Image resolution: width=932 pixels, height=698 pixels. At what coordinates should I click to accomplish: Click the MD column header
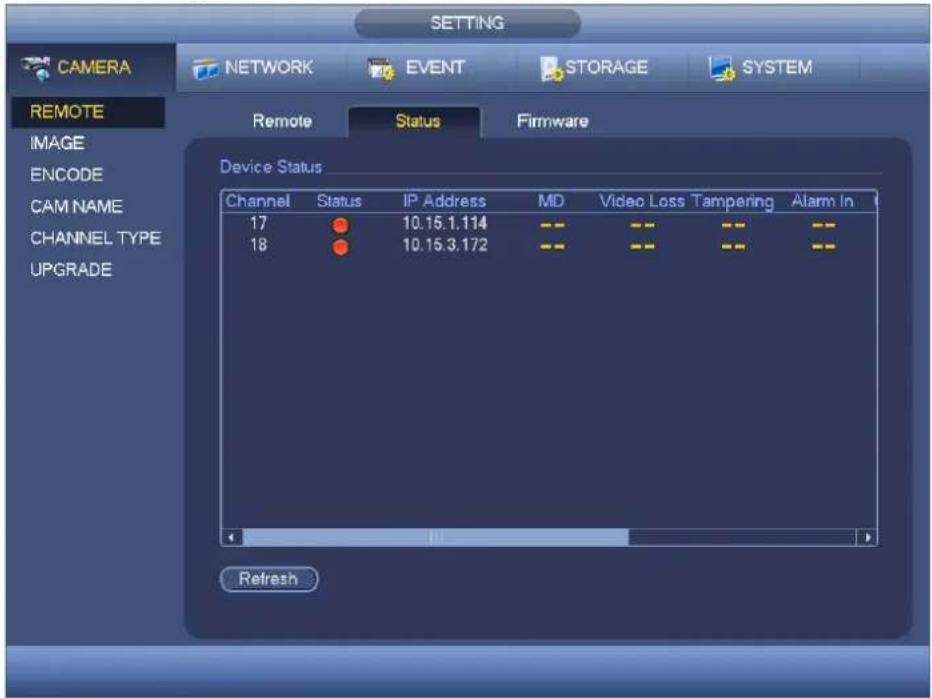click(x=551, y=201)
